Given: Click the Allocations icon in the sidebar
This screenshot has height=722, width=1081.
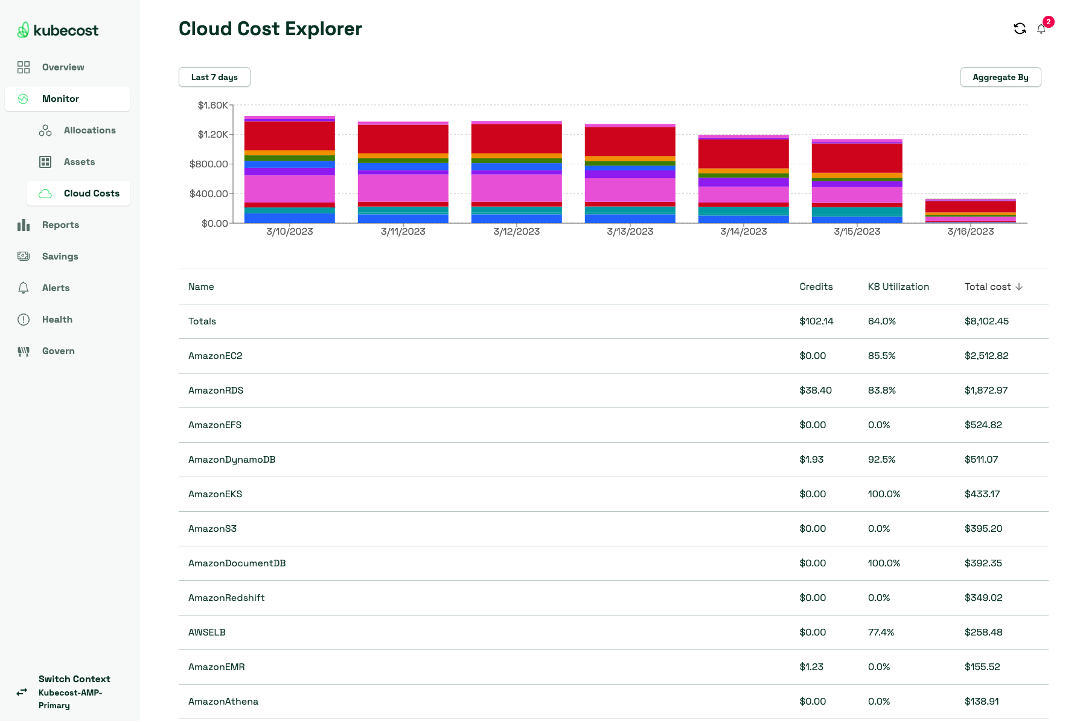Looking at the screenshot, I should coord(44,130).
